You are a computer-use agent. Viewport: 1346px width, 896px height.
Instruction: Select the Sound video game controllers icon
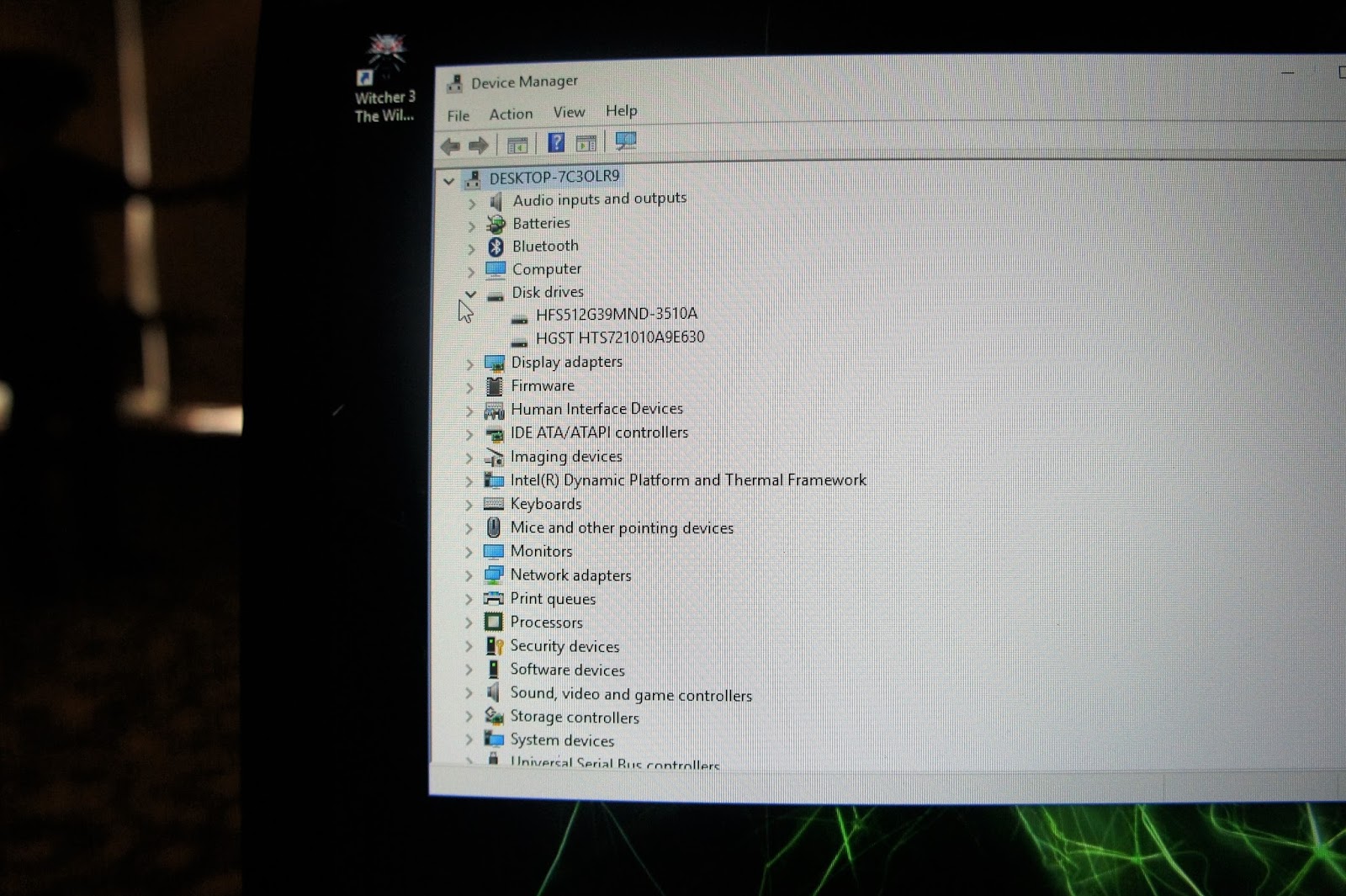[x=493, y=692]
